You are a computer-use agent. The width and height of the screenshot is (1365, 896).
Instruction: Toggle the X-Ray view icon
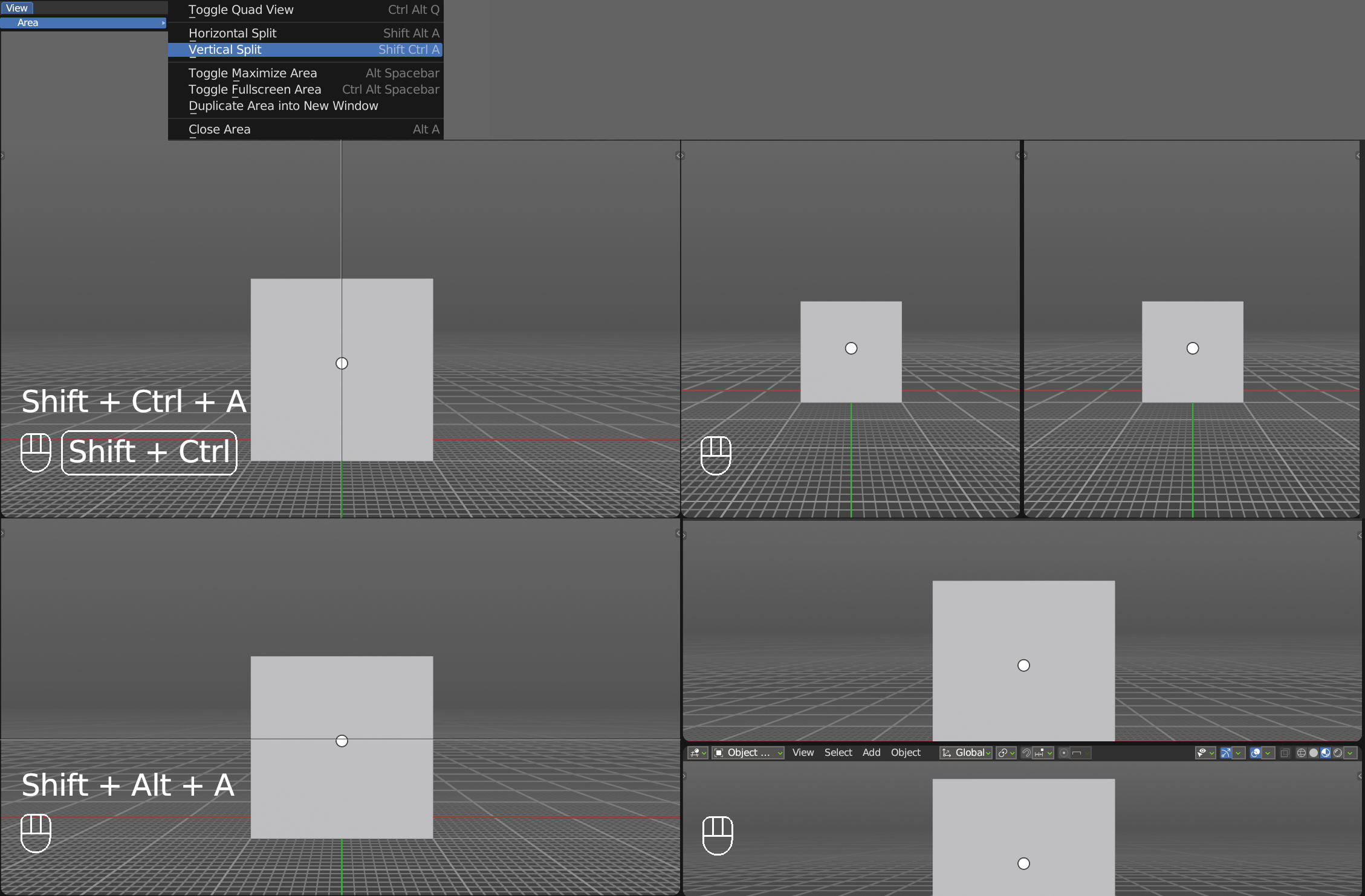1285,753
